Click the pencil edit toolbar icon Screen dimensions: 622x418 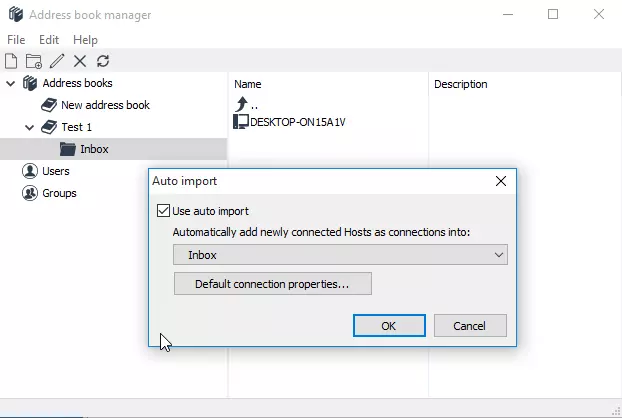pos(57,61)
